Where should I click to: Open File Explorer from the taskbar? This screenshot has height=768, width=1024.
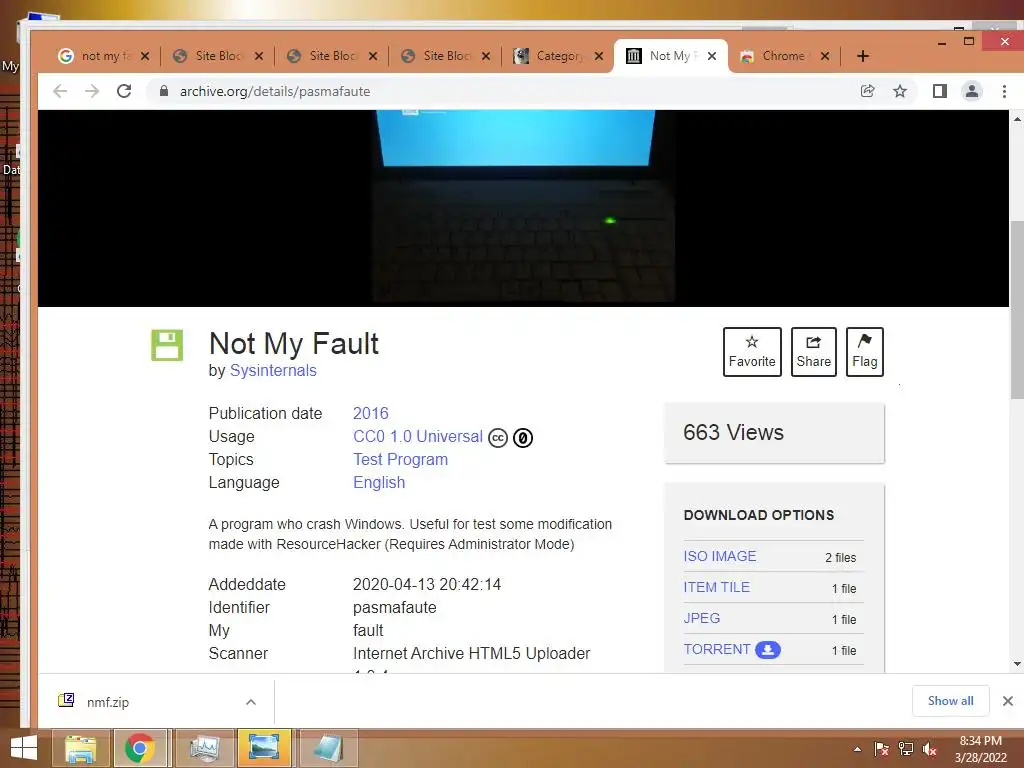pos(80,748)
